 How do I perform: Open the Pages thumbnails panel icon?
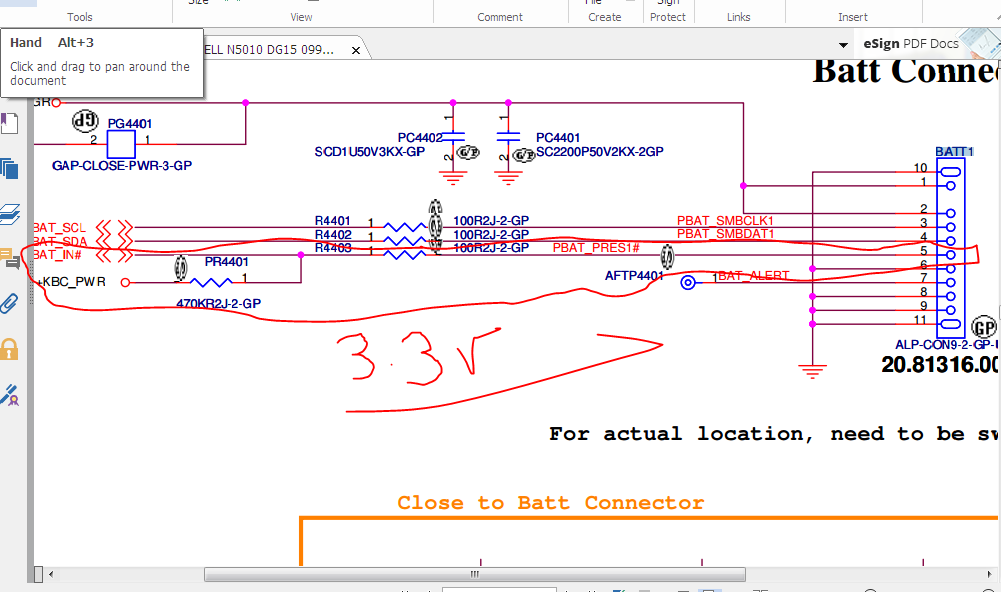(x=10, y=169)
